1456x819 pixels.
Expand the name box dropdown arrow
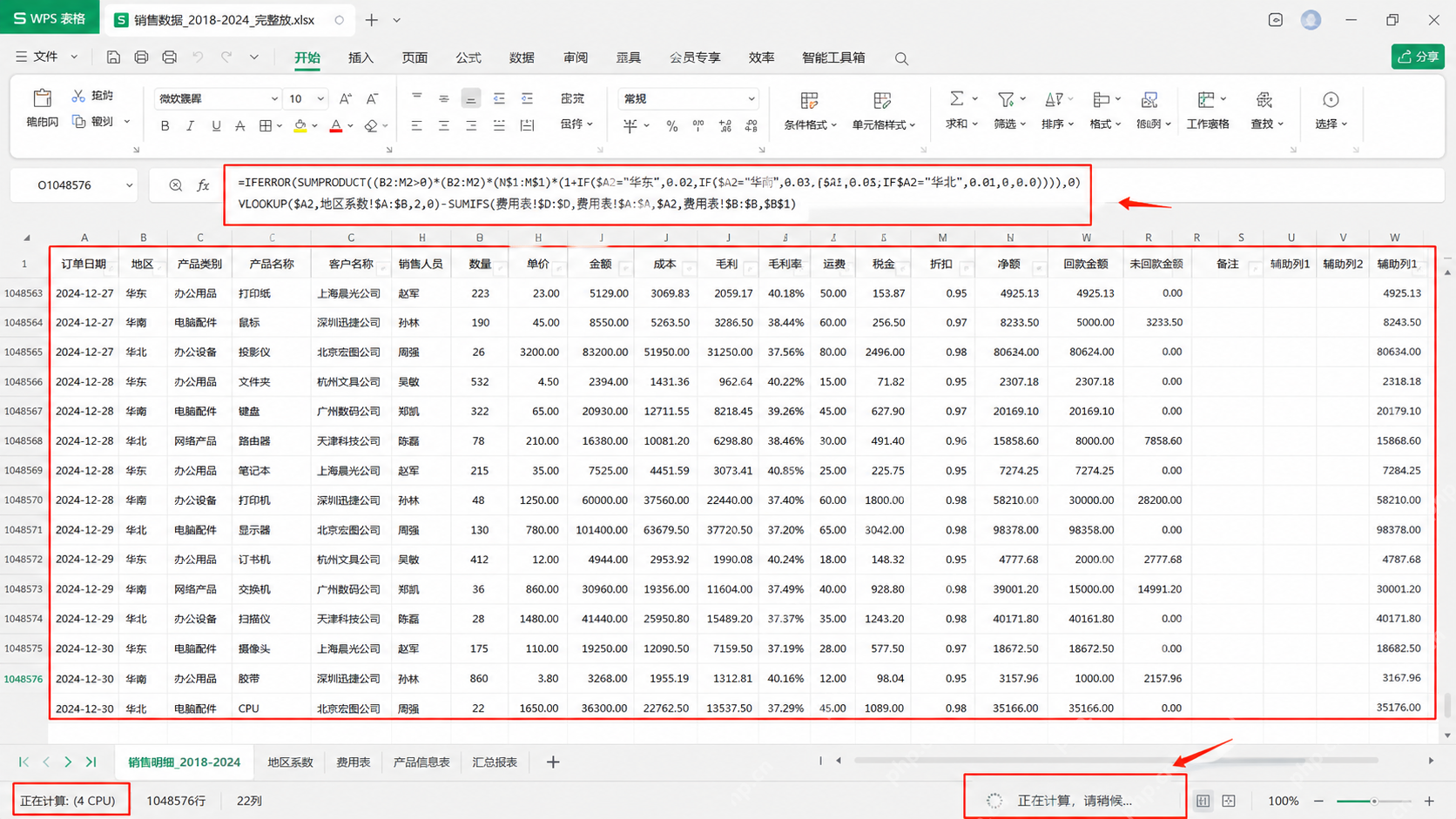[129, 185]
